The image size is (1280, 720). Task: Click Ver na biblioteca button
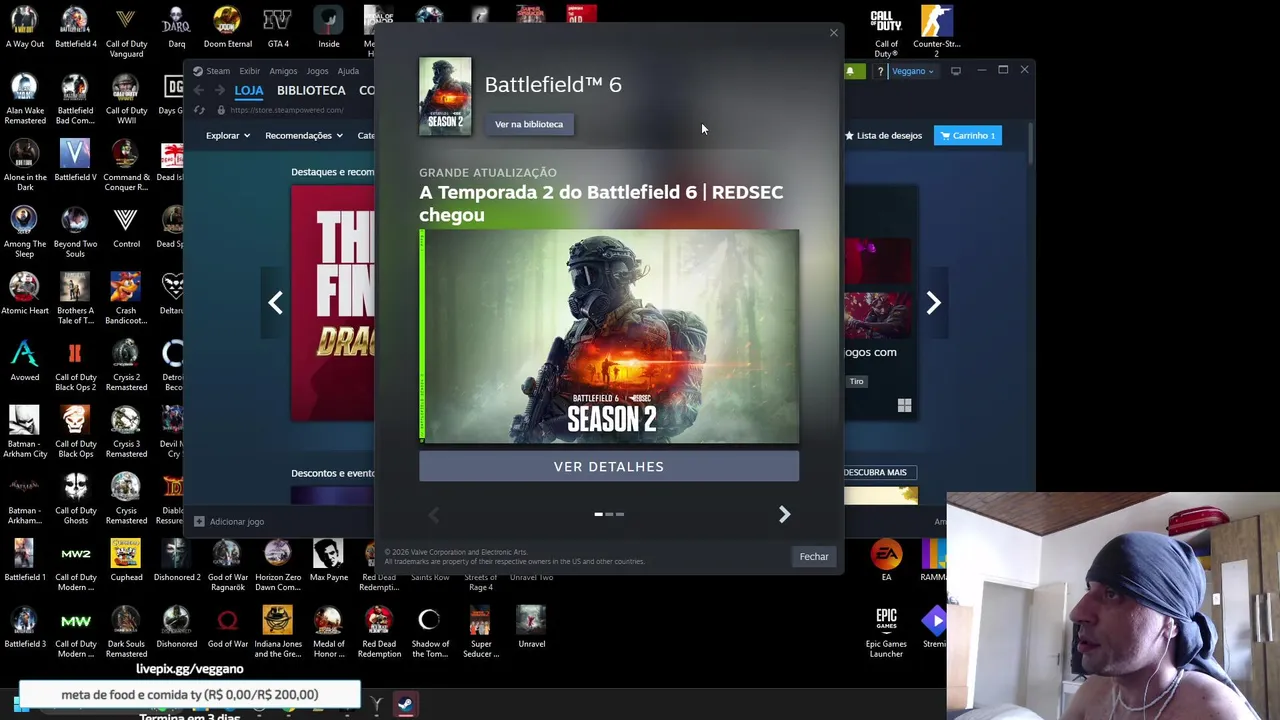[529, 124]
